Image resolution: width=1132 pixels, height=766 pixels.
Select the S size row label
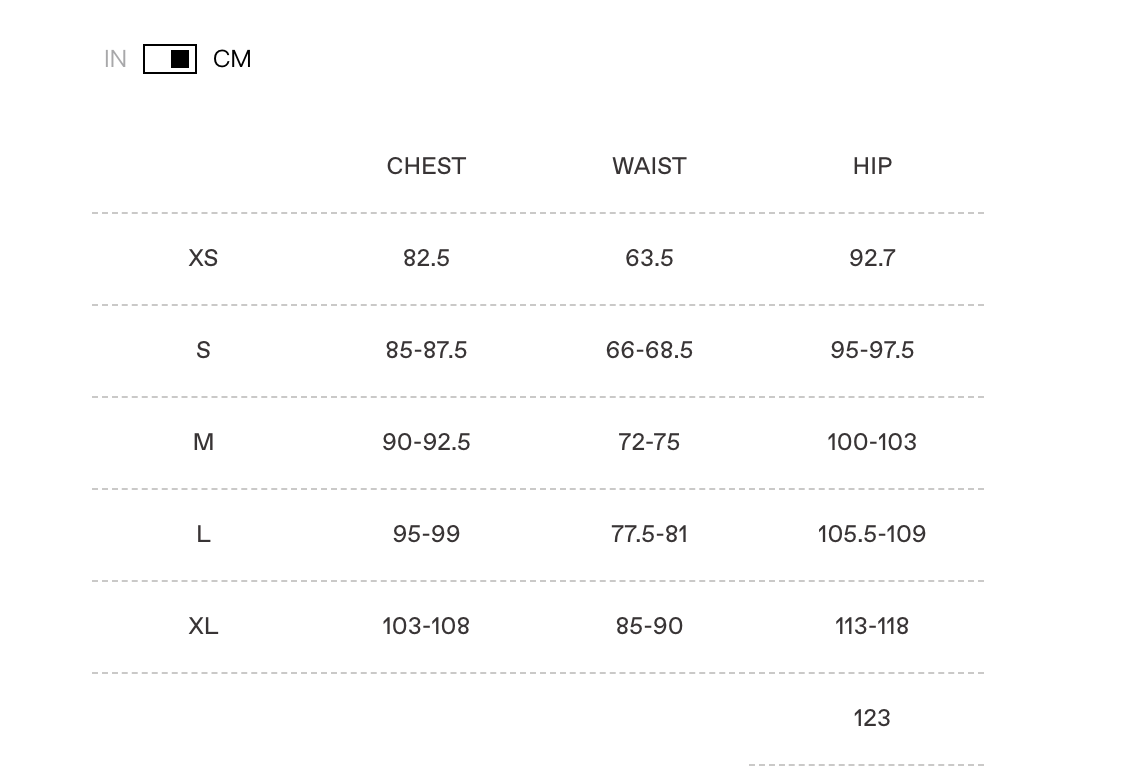(203, 350)
